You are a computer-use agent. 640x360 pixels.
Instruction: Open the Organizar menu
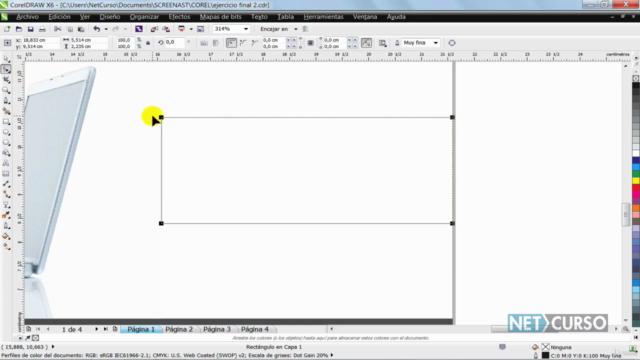click(x=144, y=17)
